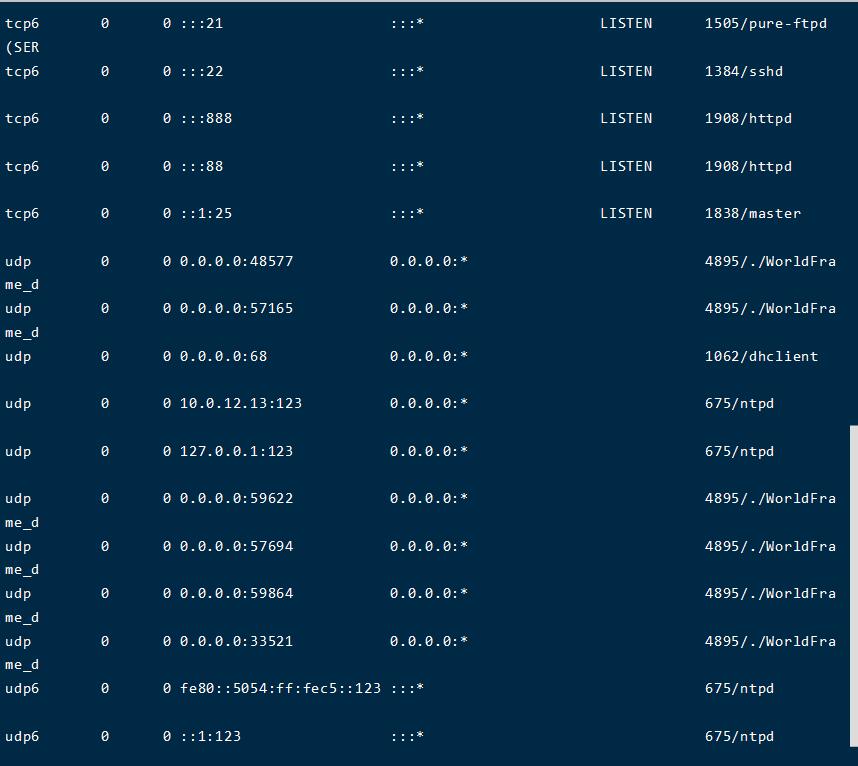Click the LISTEN state on the :::22 row
The height and width of the screenshot is (766, 858).
(626, 71)
